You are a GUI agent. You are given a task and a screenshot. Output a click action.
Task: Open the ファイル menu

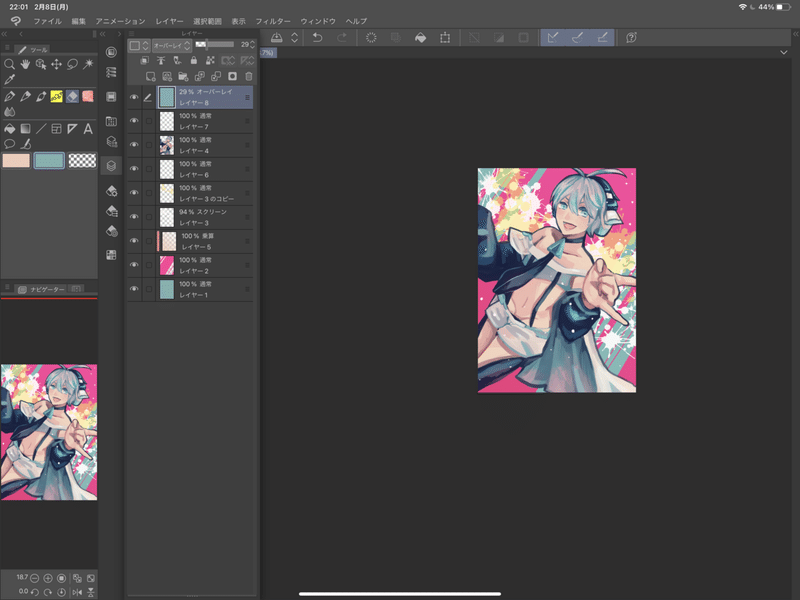pos(47,21)
